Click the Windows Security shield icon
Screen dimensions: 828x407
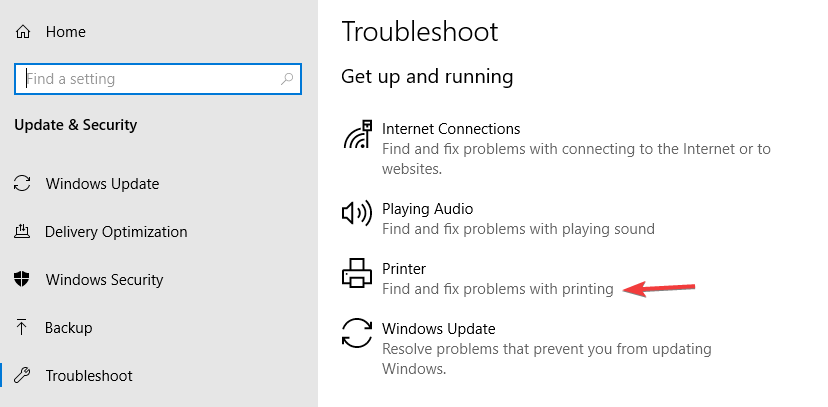pos(22,280)
